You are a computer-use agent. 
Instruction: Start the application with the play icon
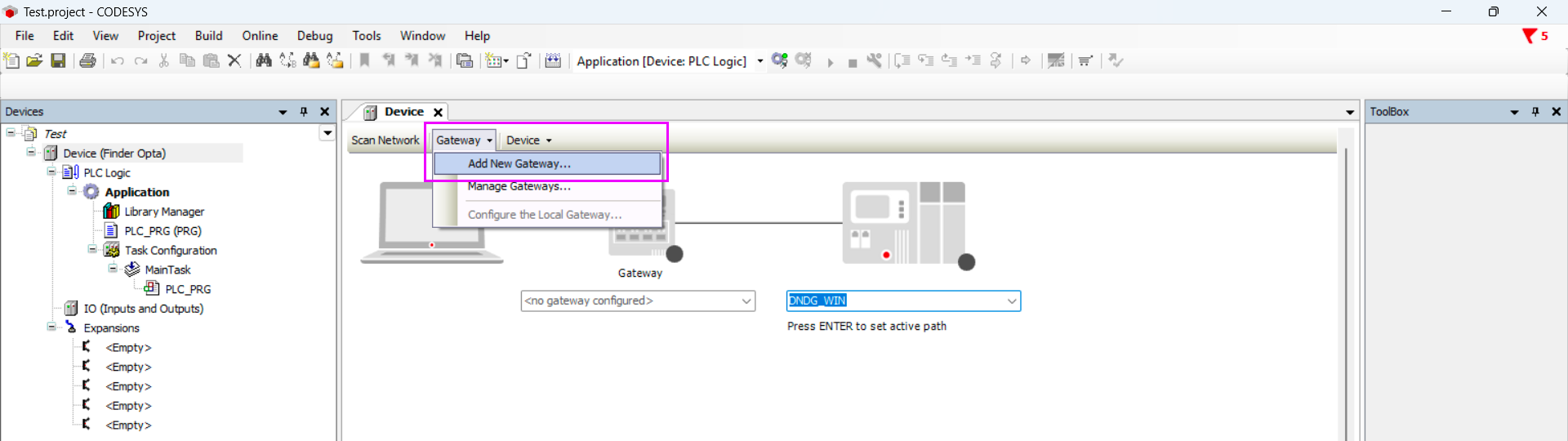[x=830, y=62]
